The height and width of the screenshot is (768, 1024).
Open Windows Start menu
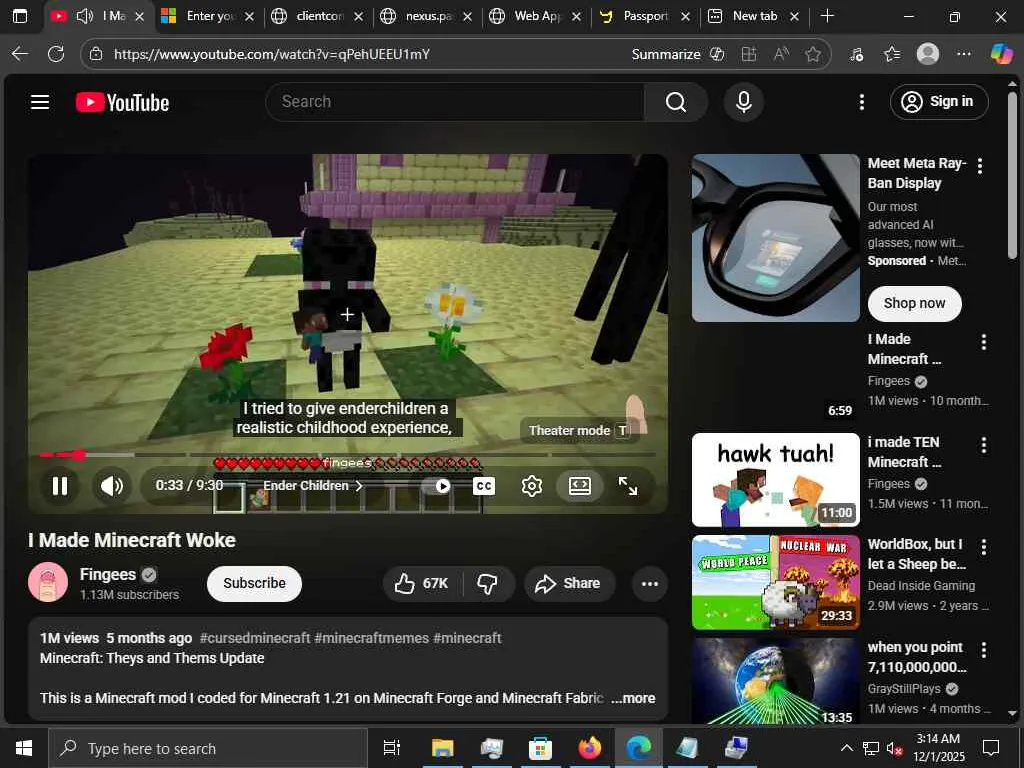[24, 748]
